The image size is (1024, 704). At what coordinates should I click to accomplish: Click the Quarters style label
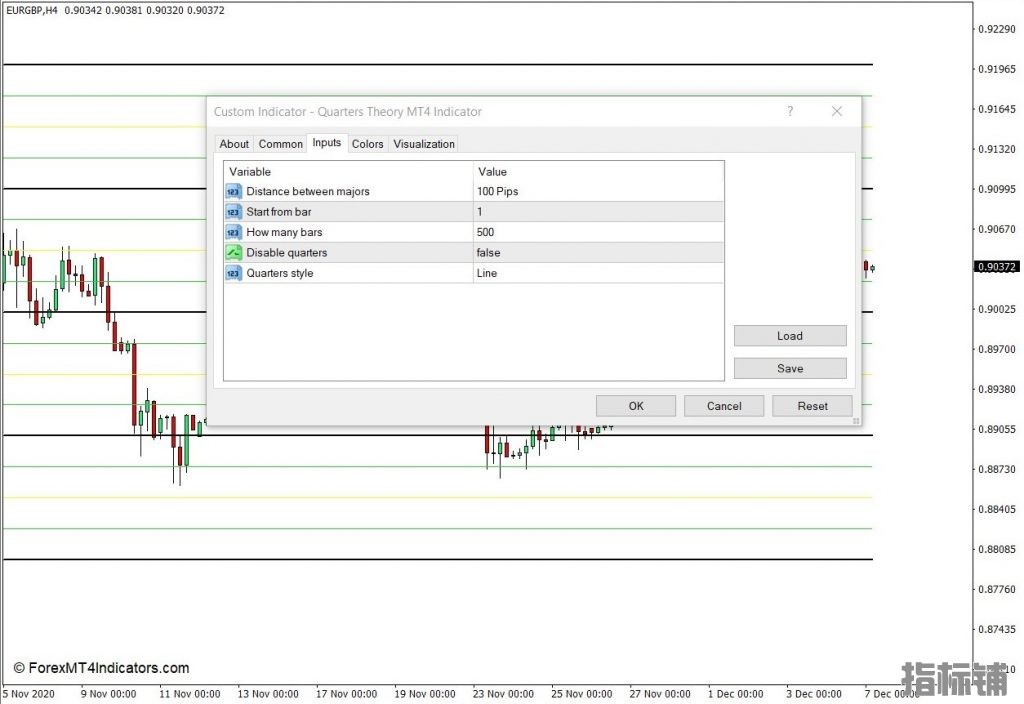coord(280,273)
